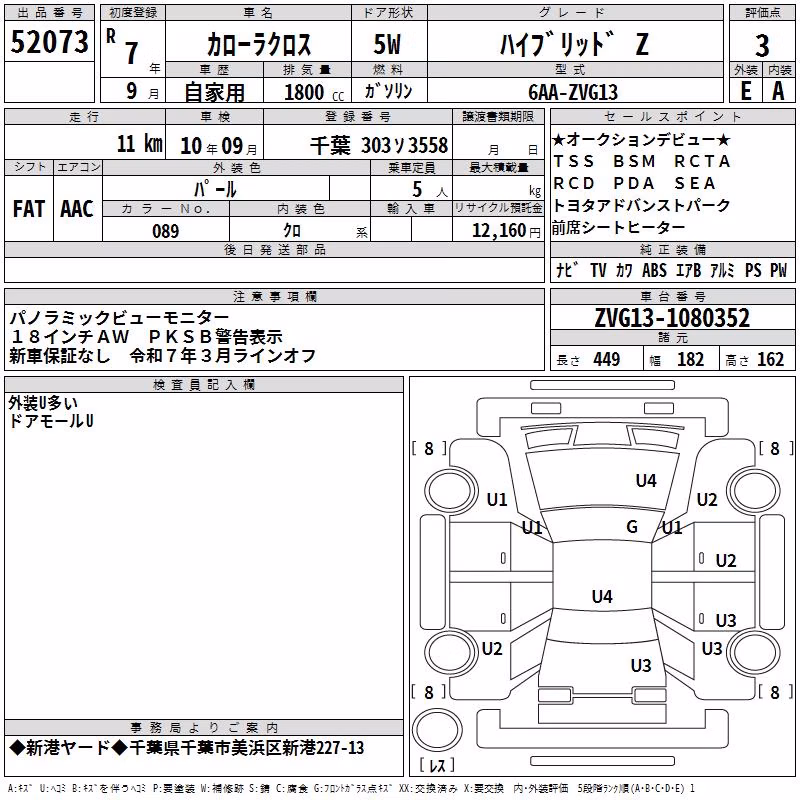Image resolution: width=800 pixels, height=800 pixels.
Task: Select the displacement 1800 cc
Action: [314, 92]
